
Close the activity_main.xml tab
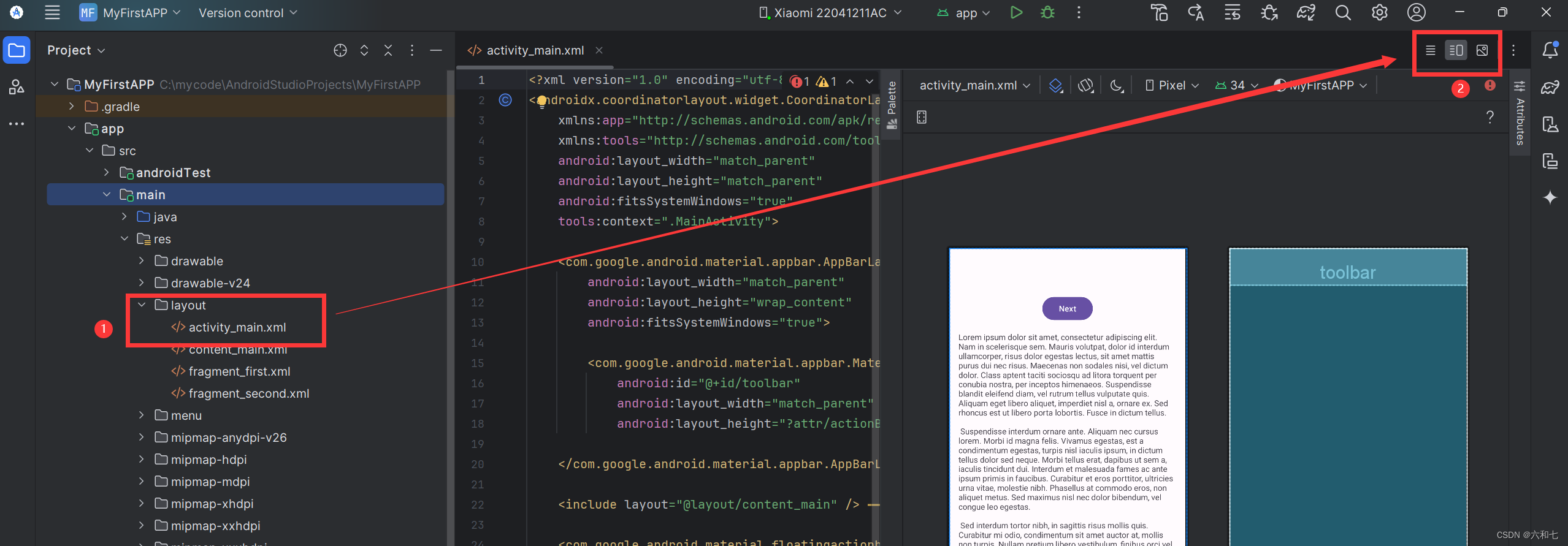(x=599, y=50)
